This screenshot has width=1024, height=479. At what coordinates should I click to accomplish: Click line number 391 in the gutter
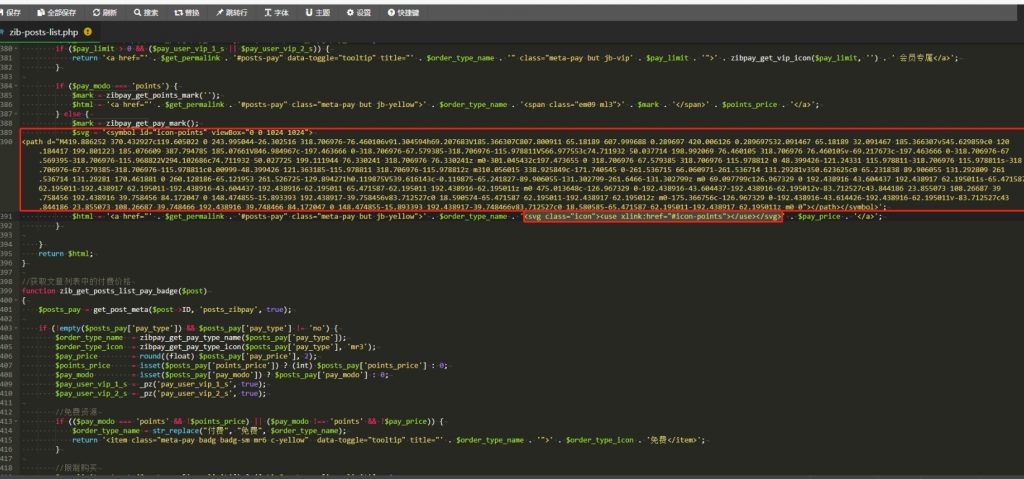(7, 216)
